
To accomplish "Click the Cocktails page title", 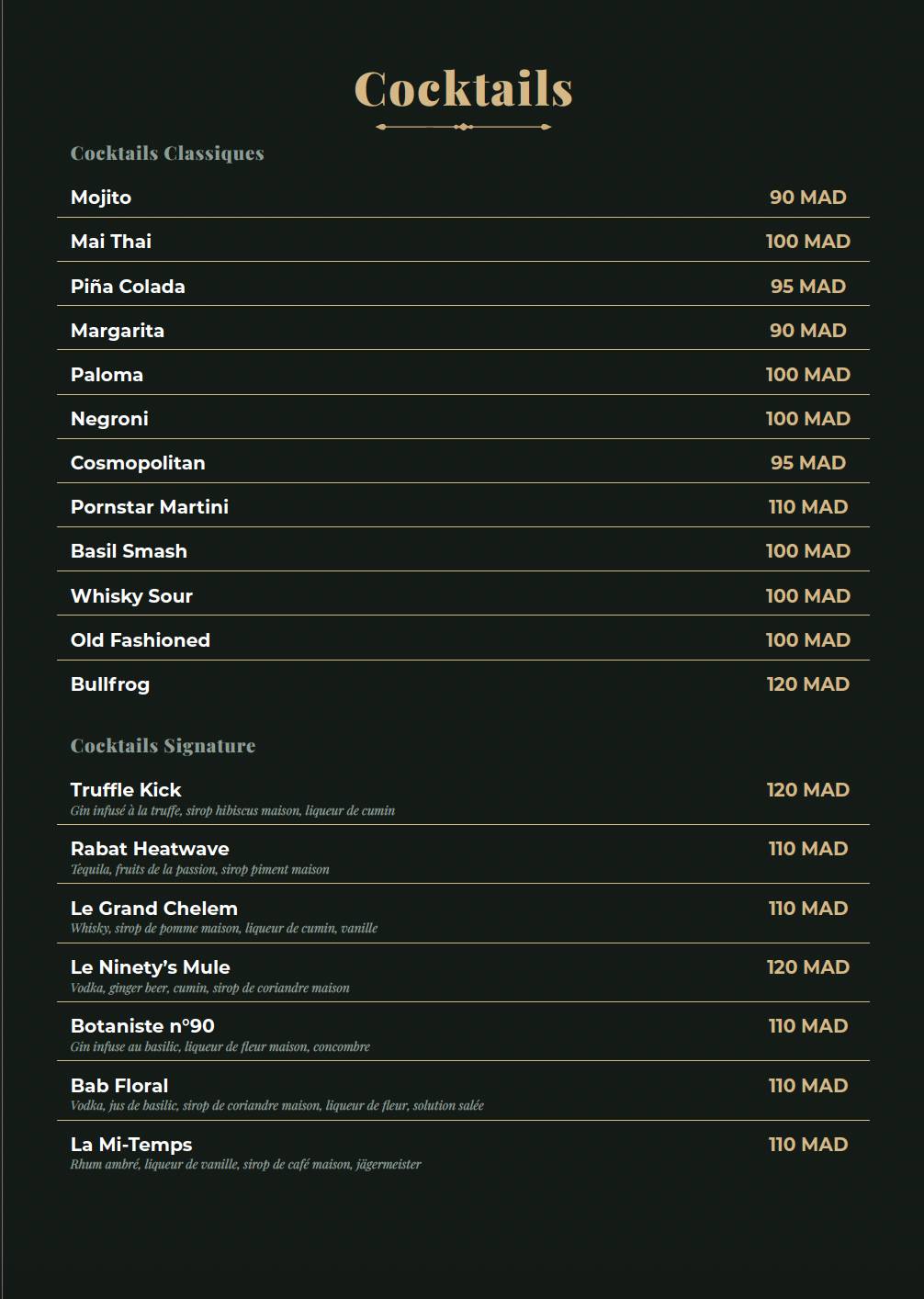I will pos(463,89).
